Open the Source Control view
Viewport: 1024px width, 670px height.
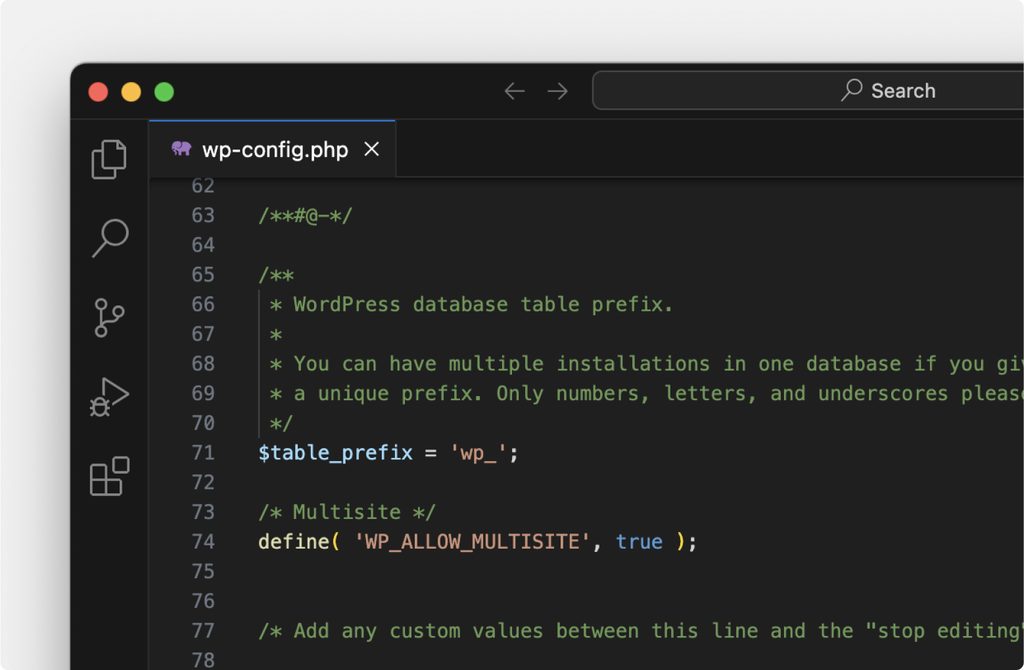tap(109, 317)
